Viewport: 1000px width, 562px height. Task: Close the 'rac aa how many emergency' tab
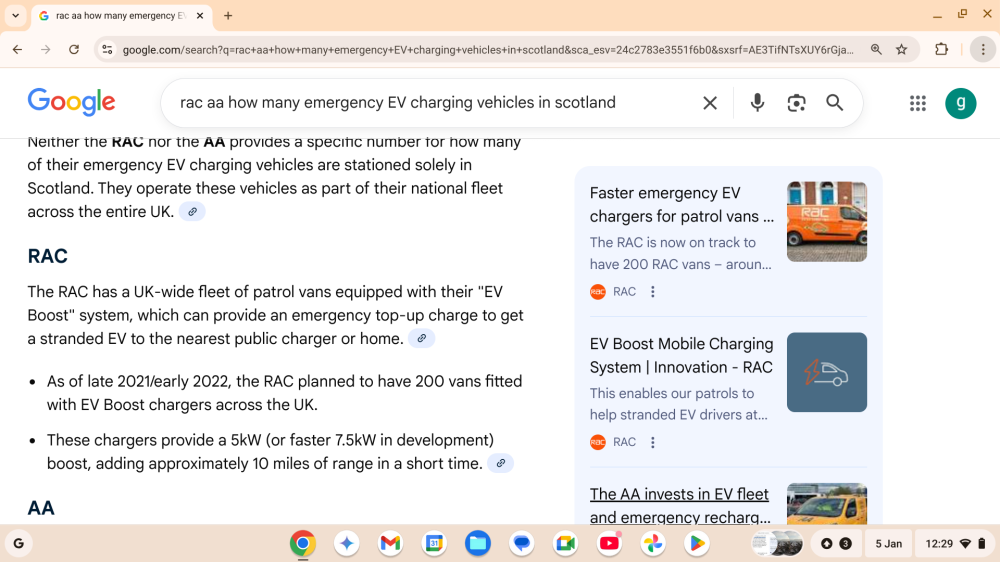point(200,15)
